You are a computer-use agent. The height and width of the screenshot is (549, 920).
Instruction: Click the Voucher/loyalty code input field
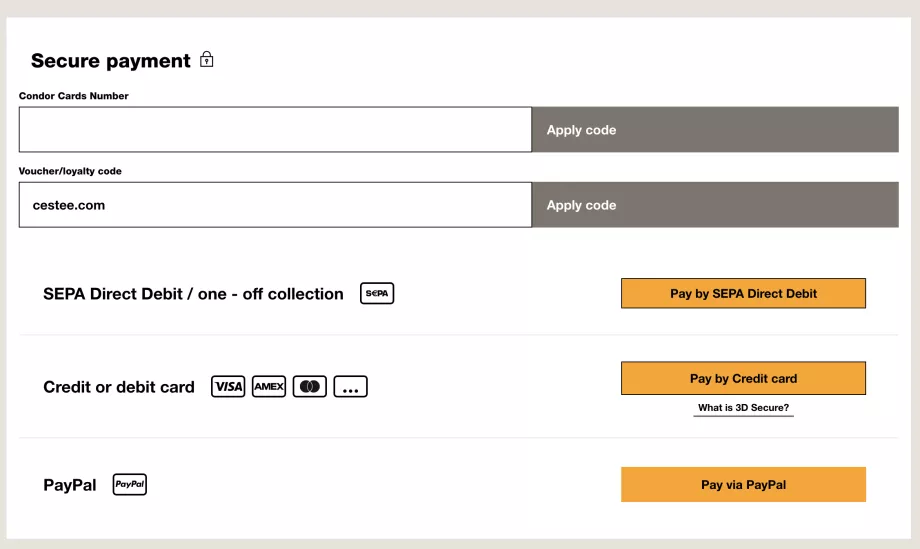pos(275,205)
